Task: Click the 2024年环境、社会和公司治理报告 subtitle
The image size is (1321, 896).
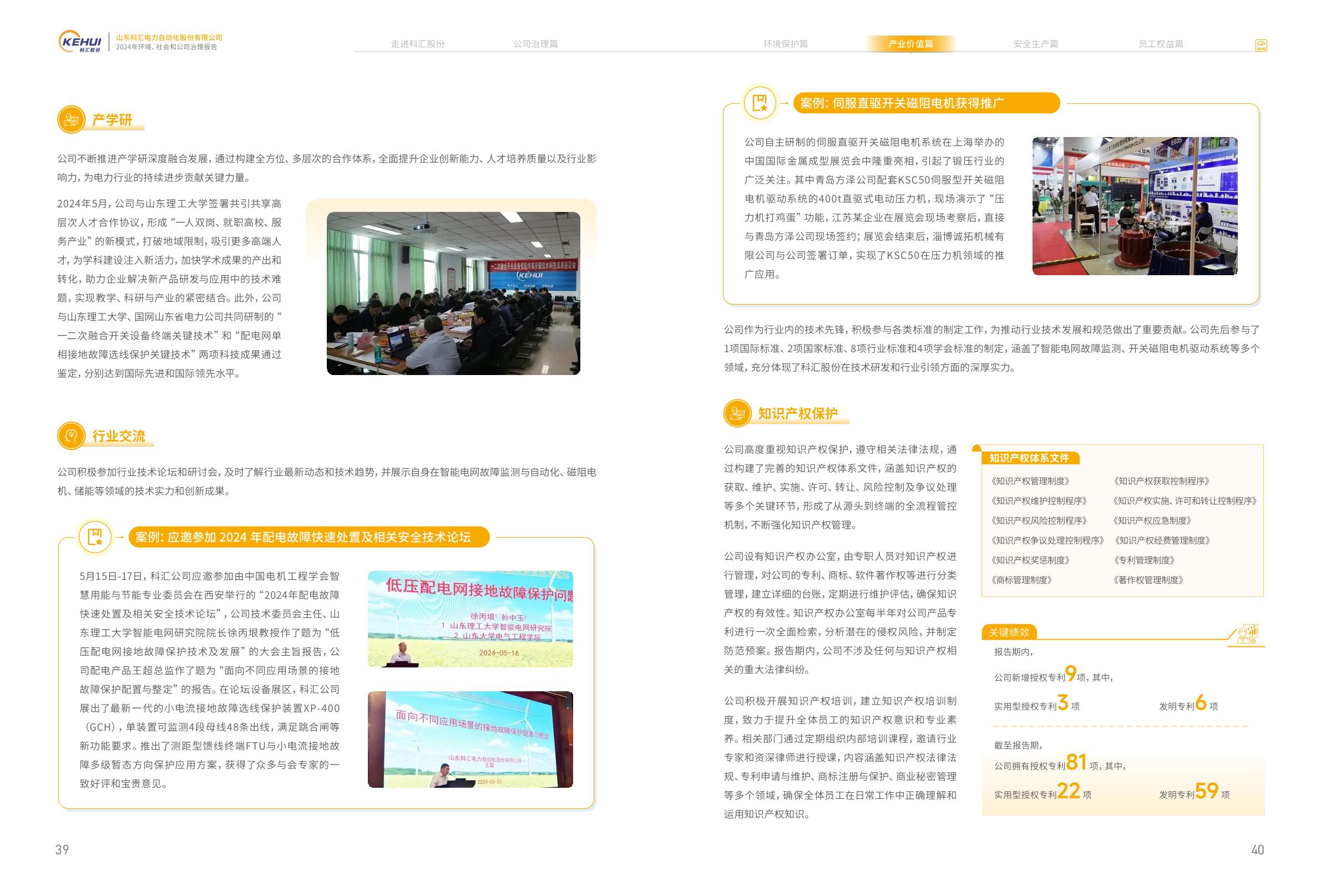Action: click(166, 47)
